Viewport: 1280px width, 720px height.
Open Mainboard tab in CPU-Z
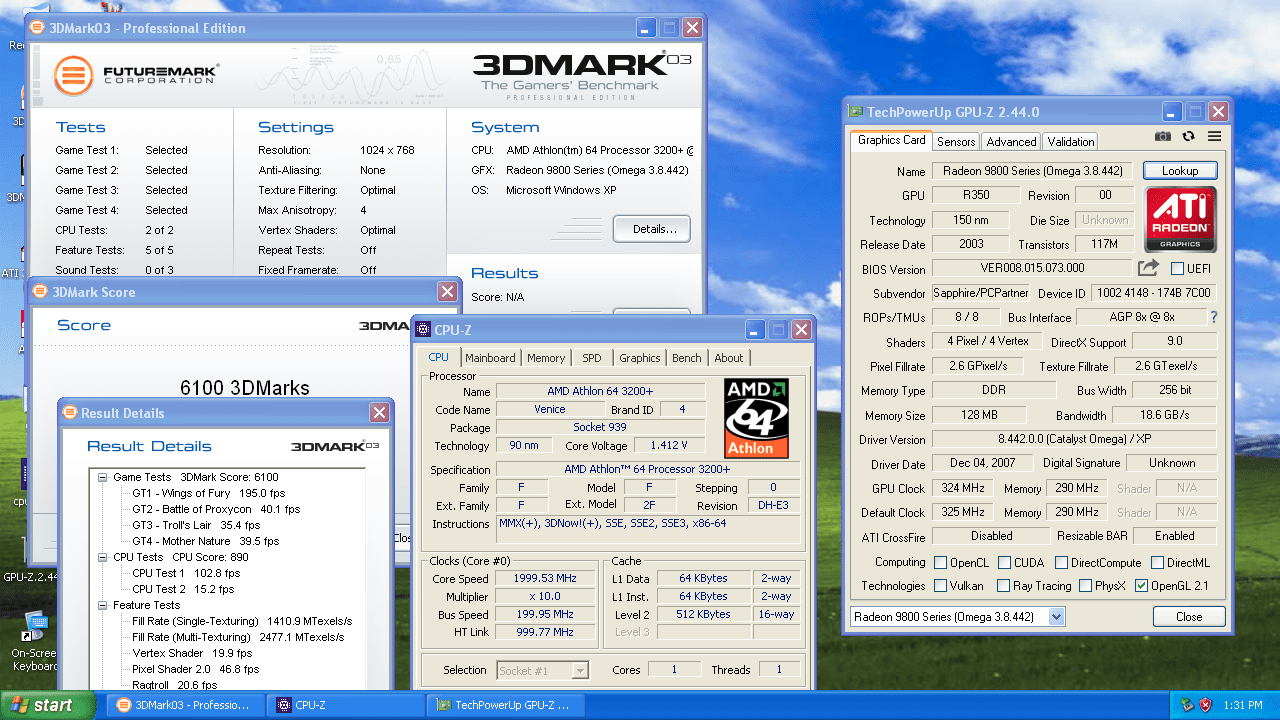pyautogui.click(x=490, y=358)
